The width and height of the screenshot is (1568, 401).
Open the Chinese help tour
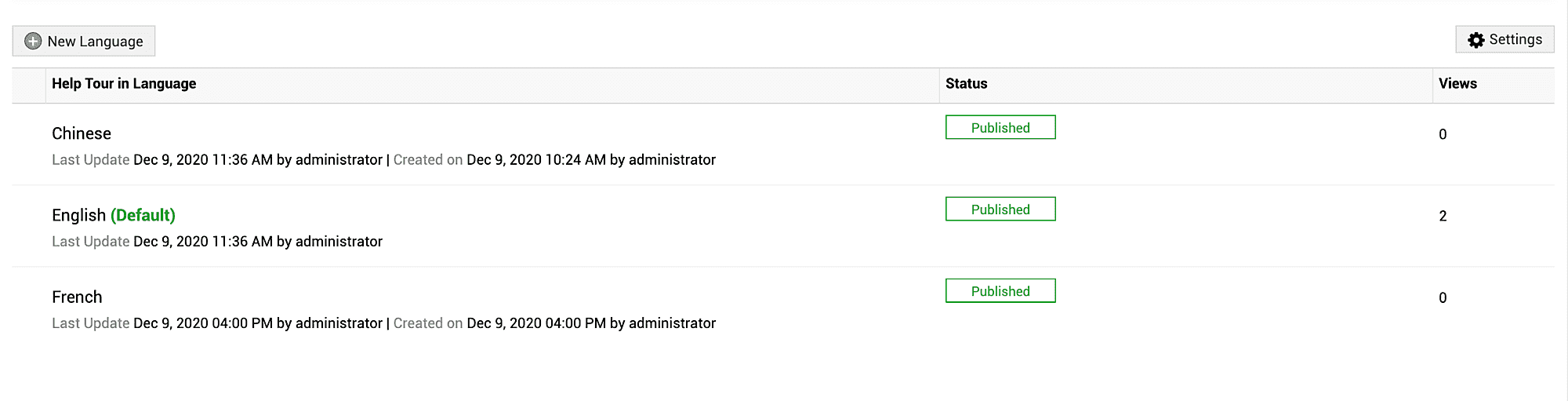tap(82, 133)
